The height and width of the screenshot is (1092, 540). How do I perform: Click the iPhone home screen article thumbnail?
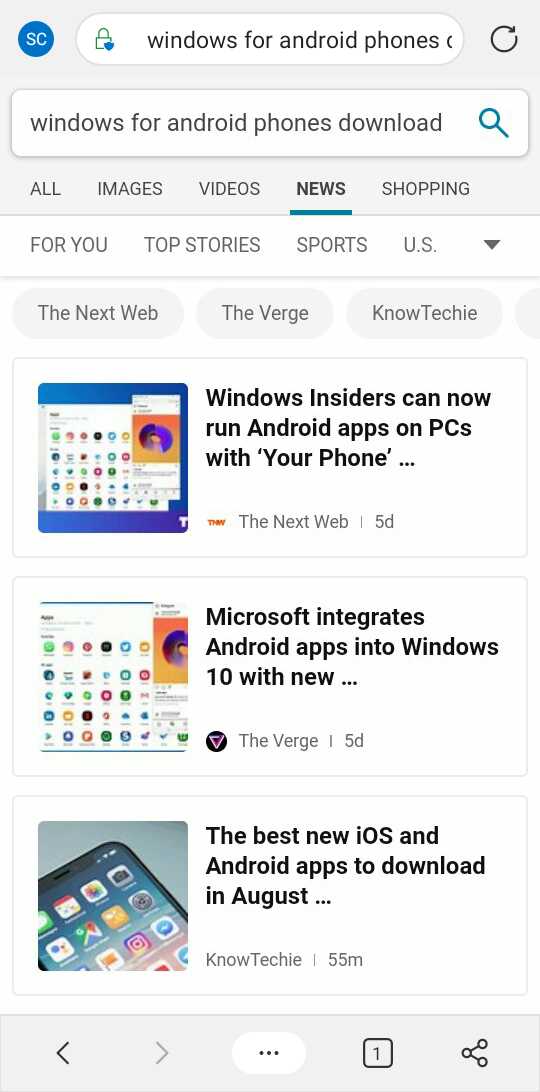[x=113, y=896]
